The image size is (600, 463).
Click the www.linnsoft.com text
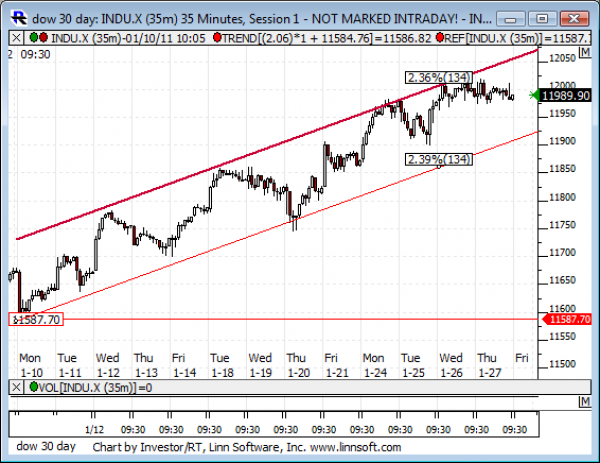(x=355, y=447)
